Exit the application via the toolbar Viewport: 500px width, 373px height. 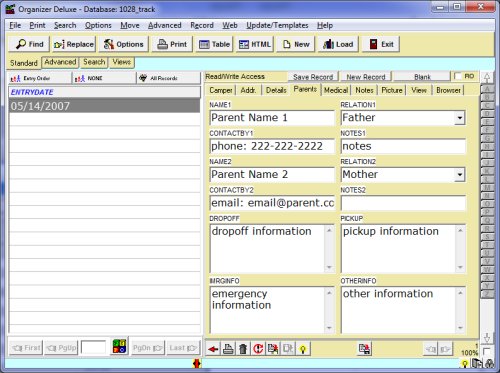381,44
